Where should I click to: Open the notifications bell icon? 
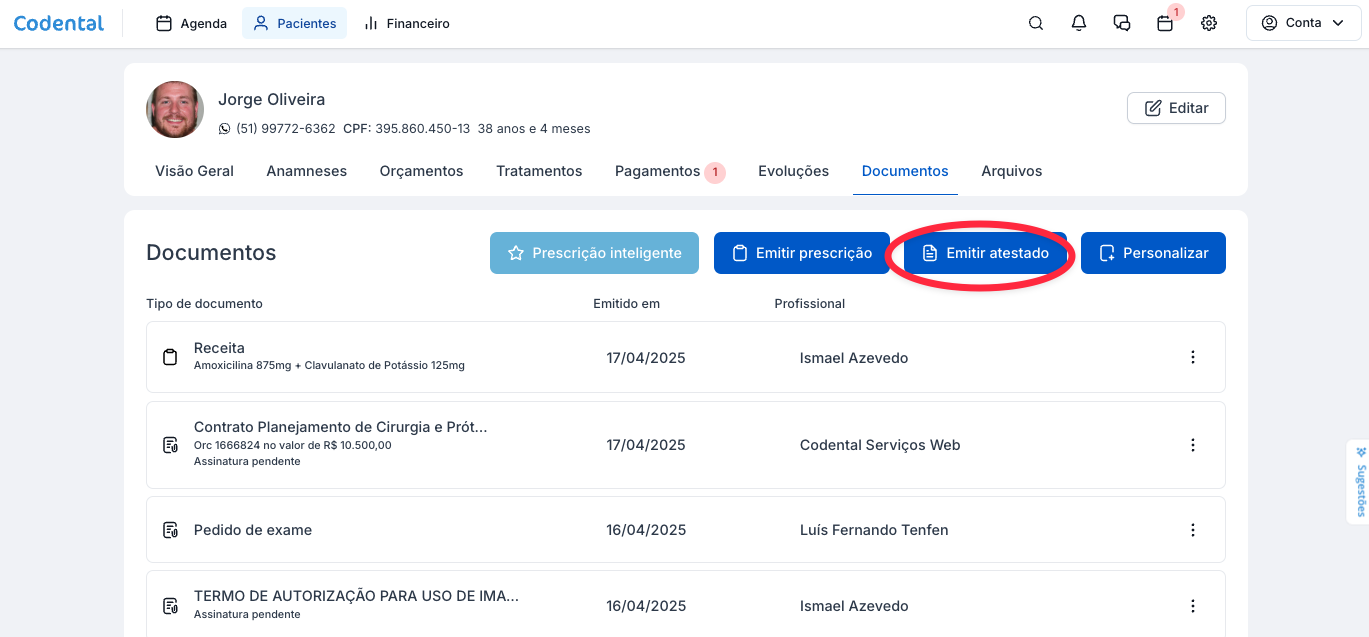coord(1079,23)
